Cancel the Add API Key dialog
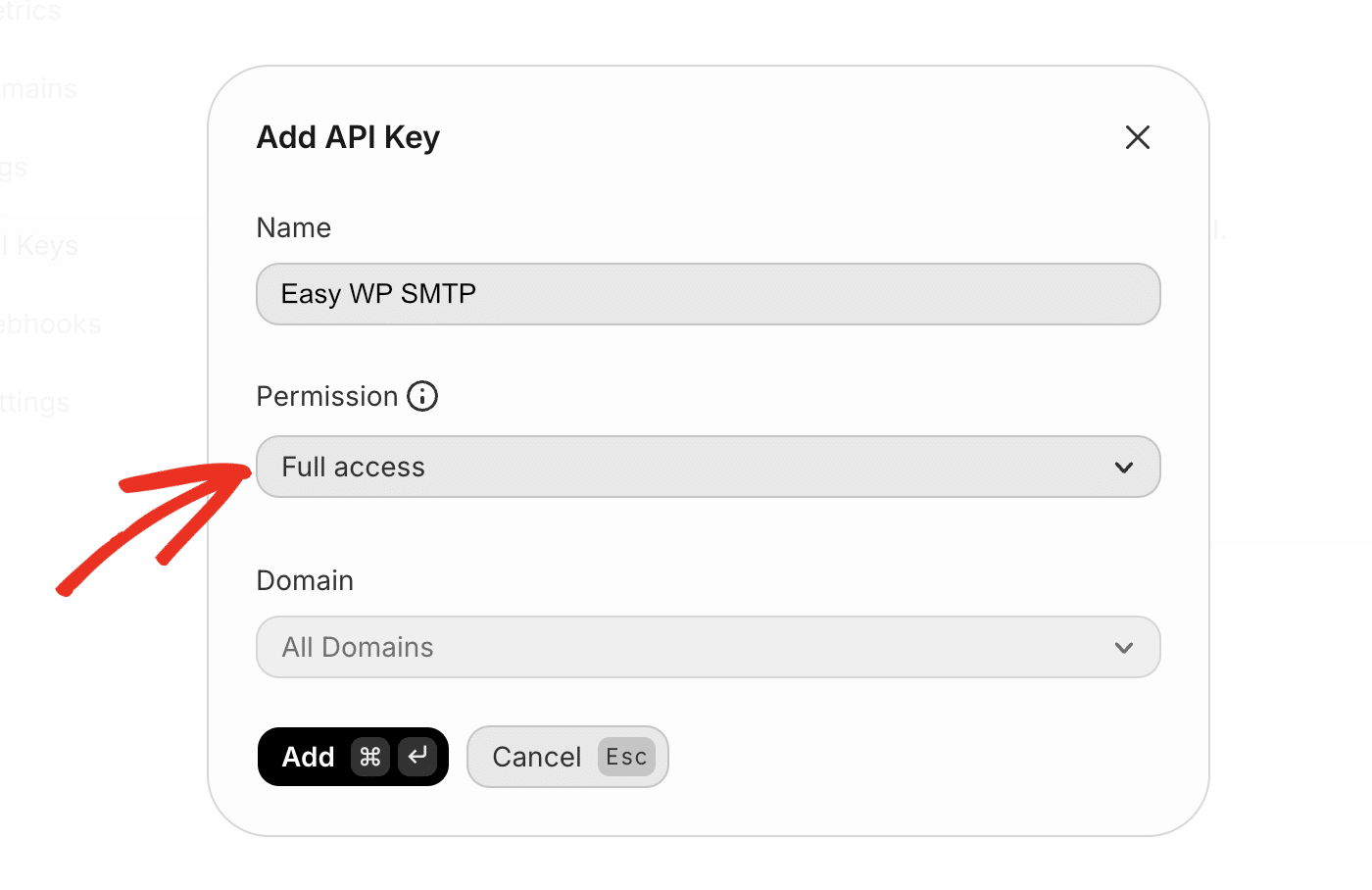This screenshot has width=1372, height=890. (x=537, y=756)
